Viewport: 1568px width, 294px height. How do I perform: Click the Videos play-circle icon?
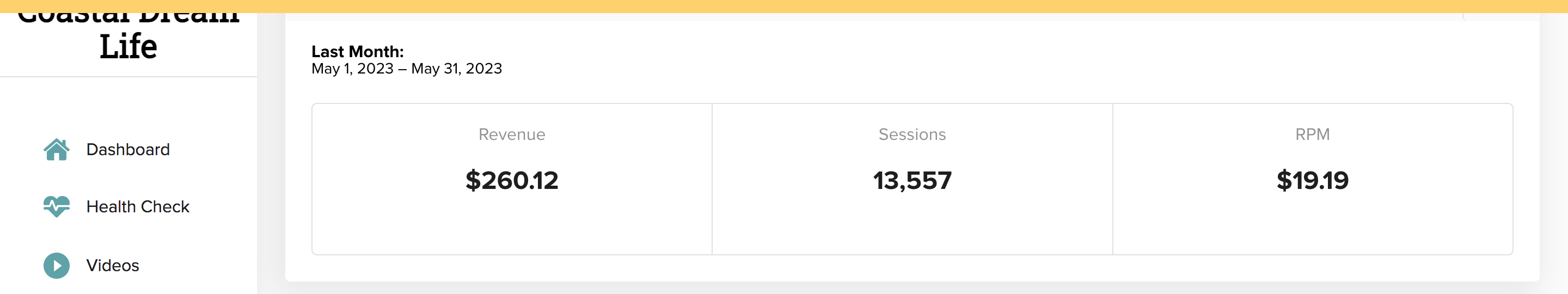point(57,266)
